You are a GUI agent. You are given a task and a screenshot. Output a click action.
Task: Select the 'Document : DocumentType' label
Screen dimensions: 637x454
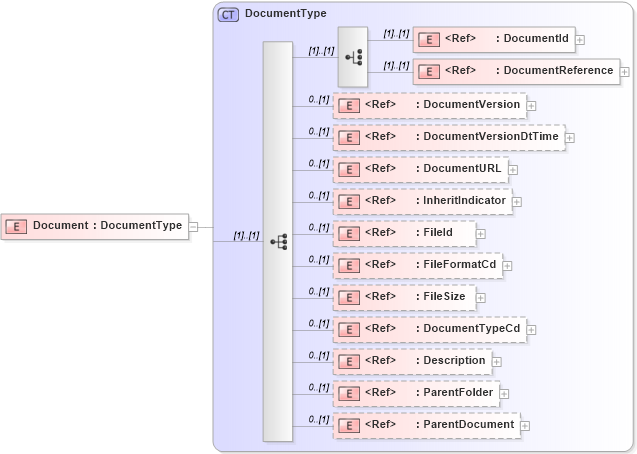(x=107, y=225)
